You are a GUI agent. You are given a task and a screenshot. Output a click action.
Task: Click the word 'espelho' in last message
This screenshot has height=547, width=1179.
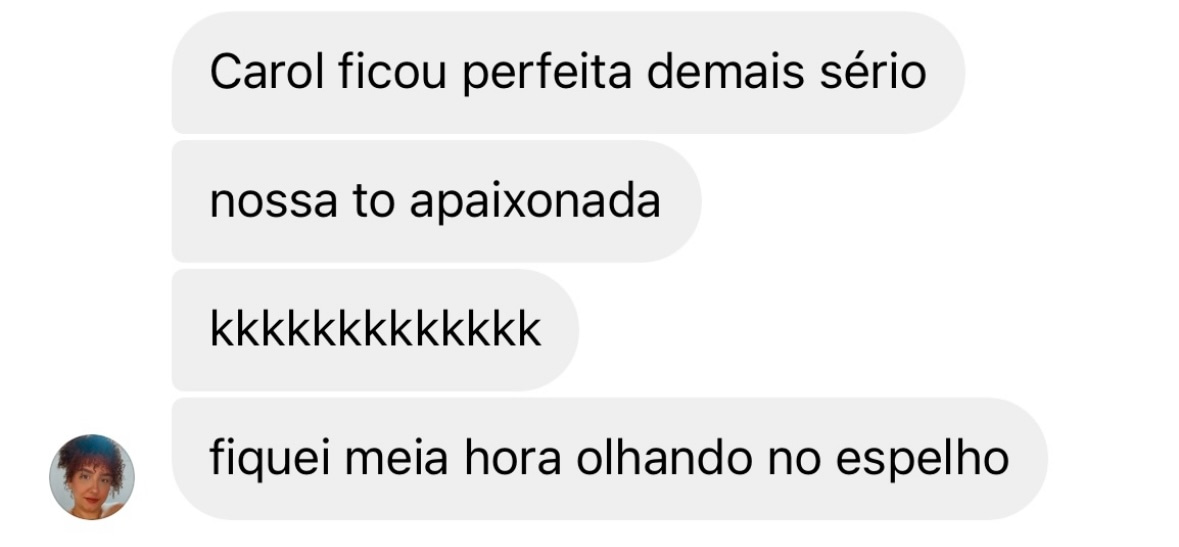click(922, 459)
